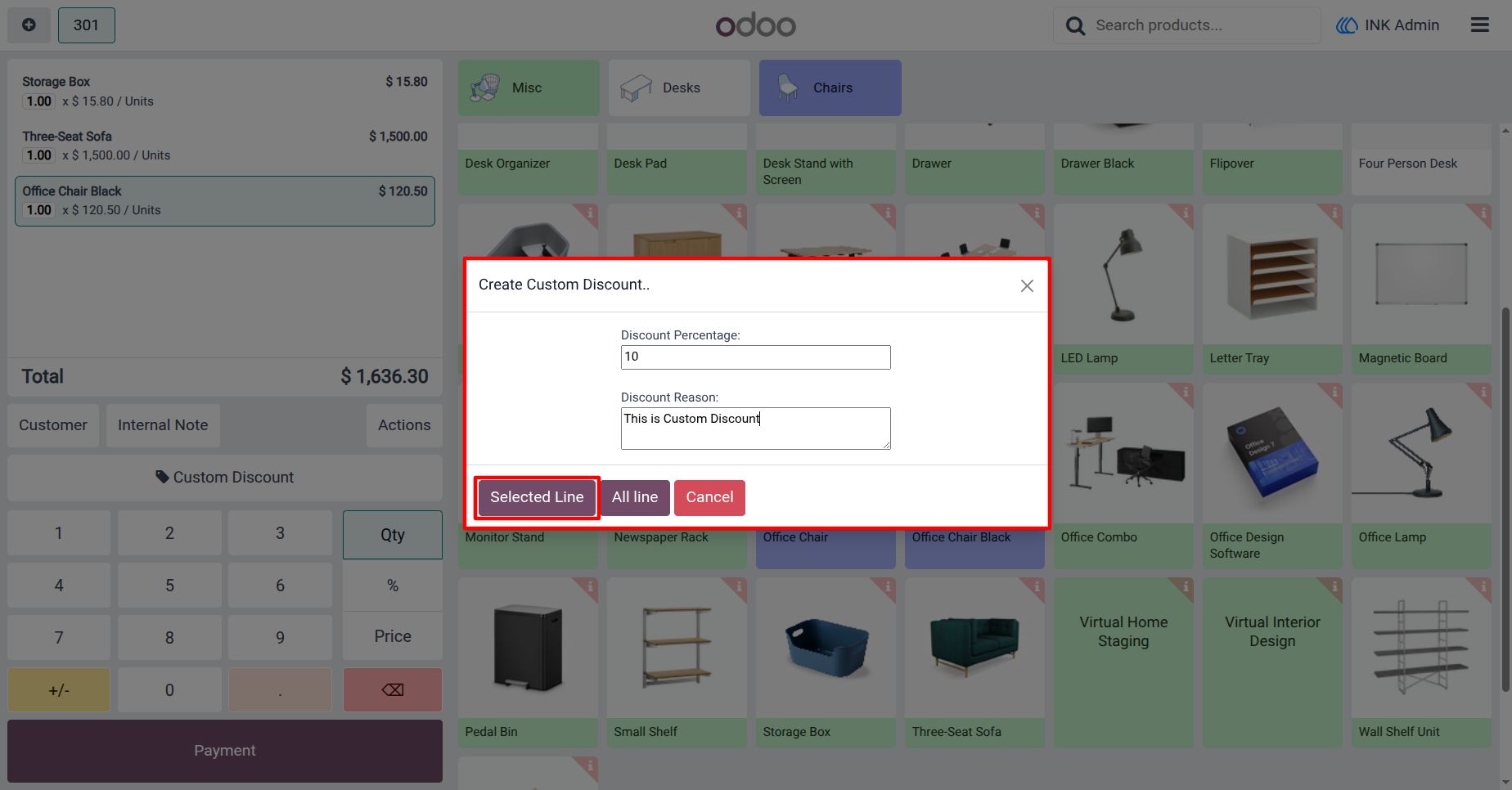Open the Custom Discount button
Screen dimensions: 1512x790
point(225,478)
